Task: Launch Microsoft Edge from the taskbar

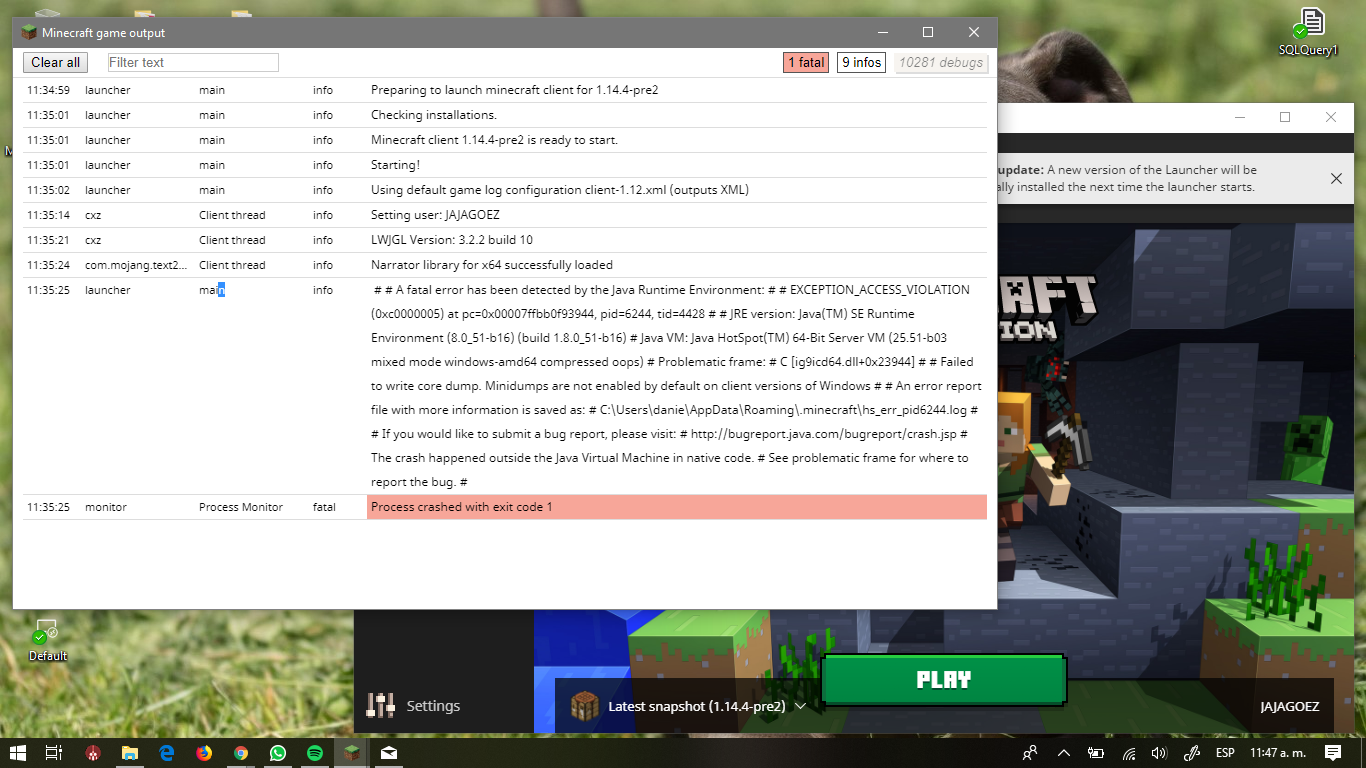Action: pyautogui.click(x=167, y=753)
